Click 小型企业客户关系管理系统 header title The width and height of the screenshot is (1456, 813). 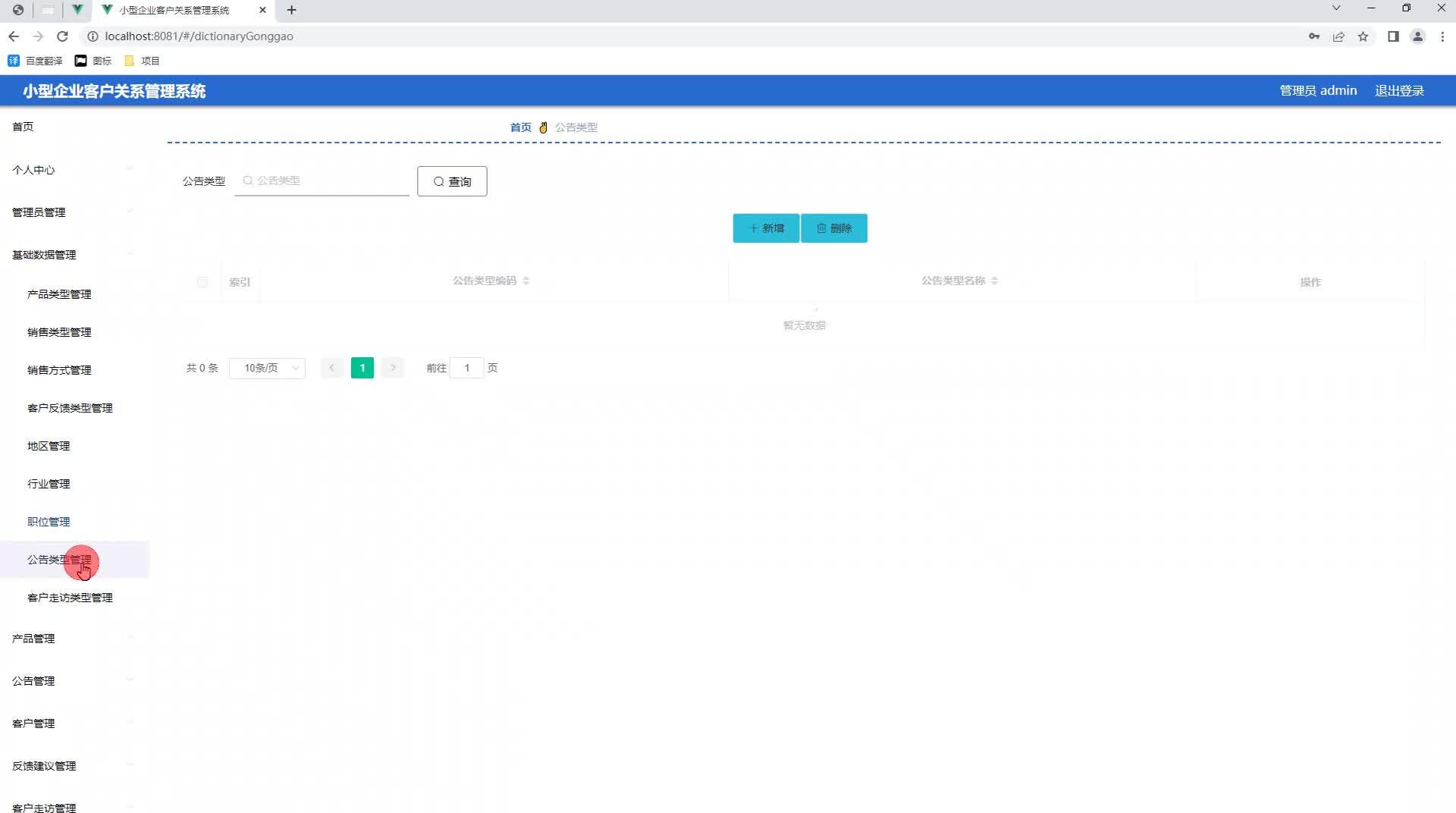point(115,91)
